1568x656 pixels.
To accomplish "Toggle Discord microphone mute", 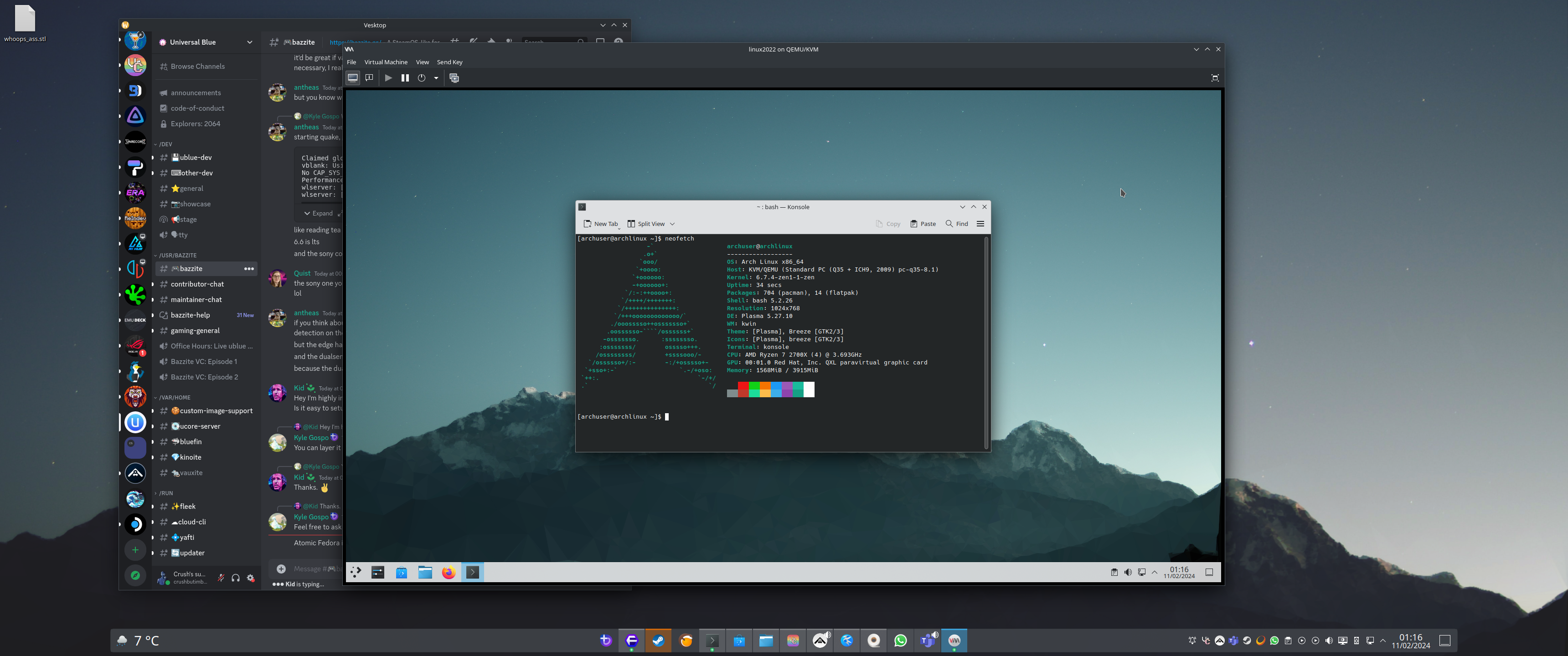I will click(221, 578).
